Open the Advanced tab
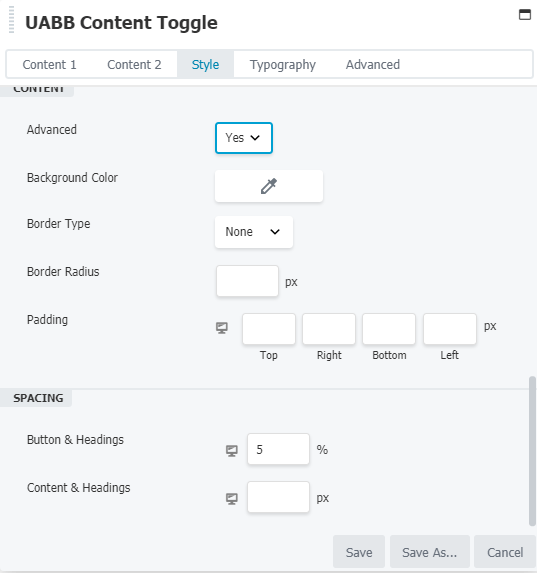Viewport: 537px width, 573px height. [x=373, y=65]
